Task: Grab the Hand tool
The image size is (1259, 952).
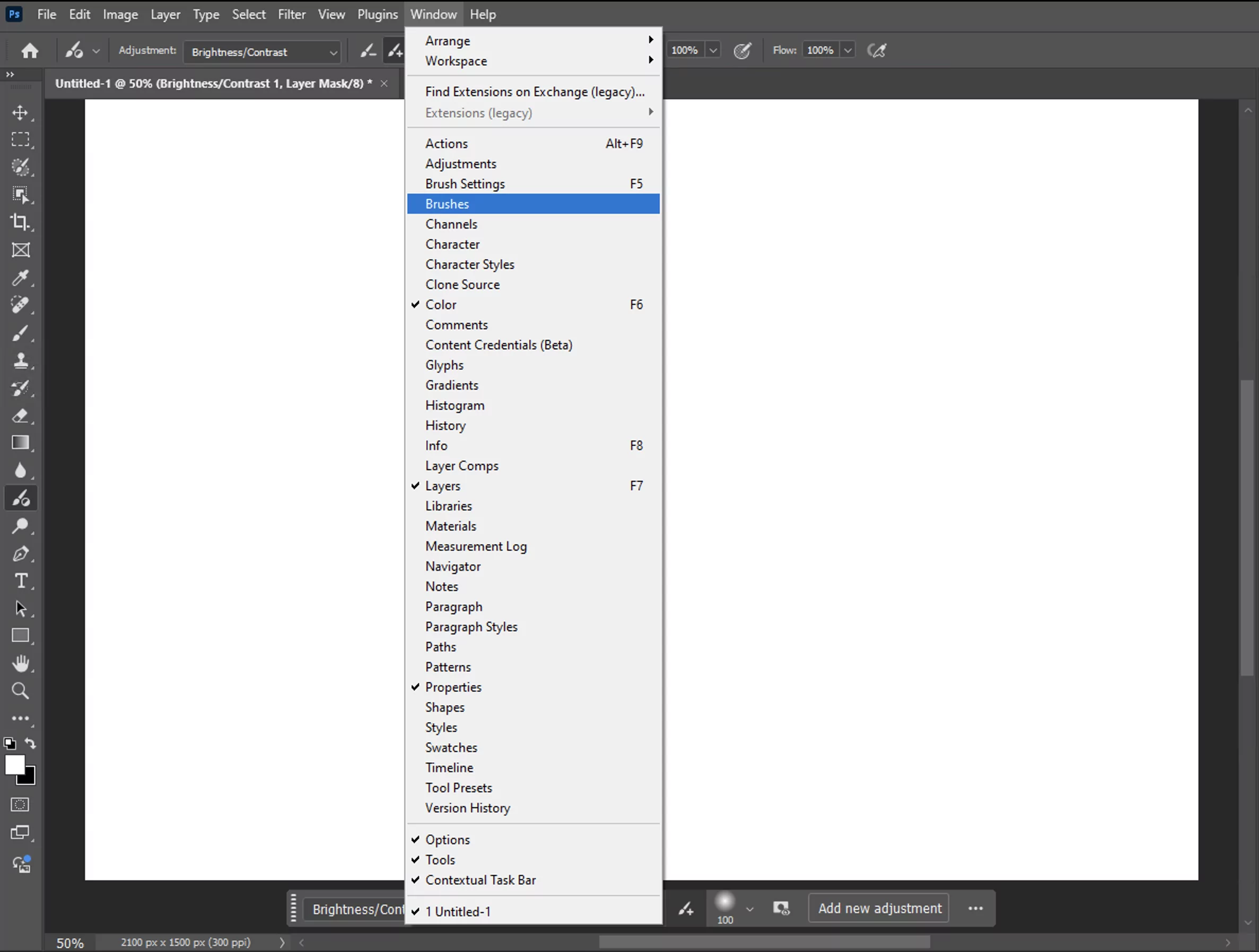Action: click(x=22, y=664)
